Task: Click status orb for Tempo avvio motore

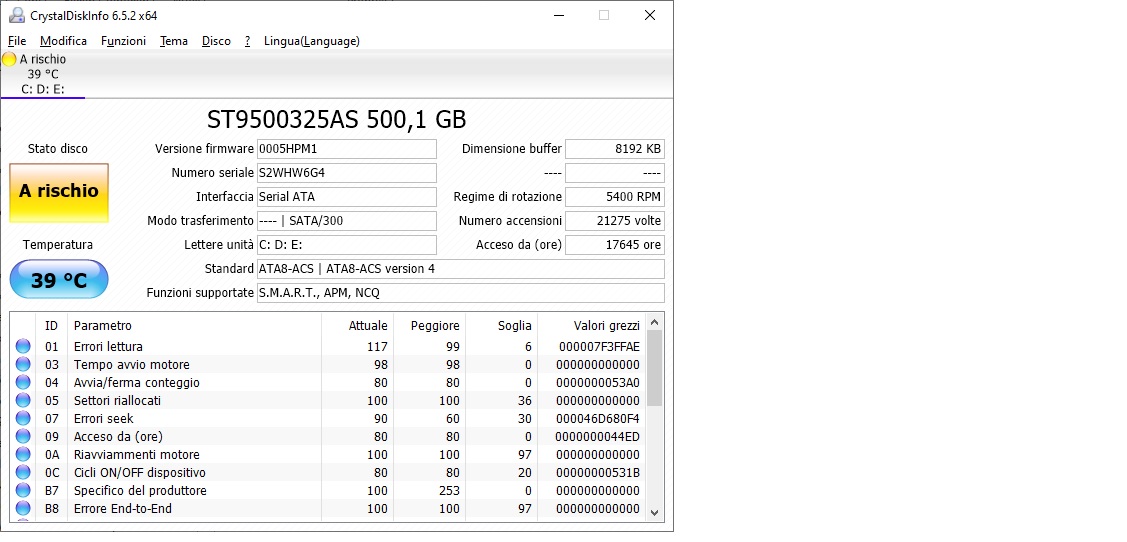Action: coord(23,364)
